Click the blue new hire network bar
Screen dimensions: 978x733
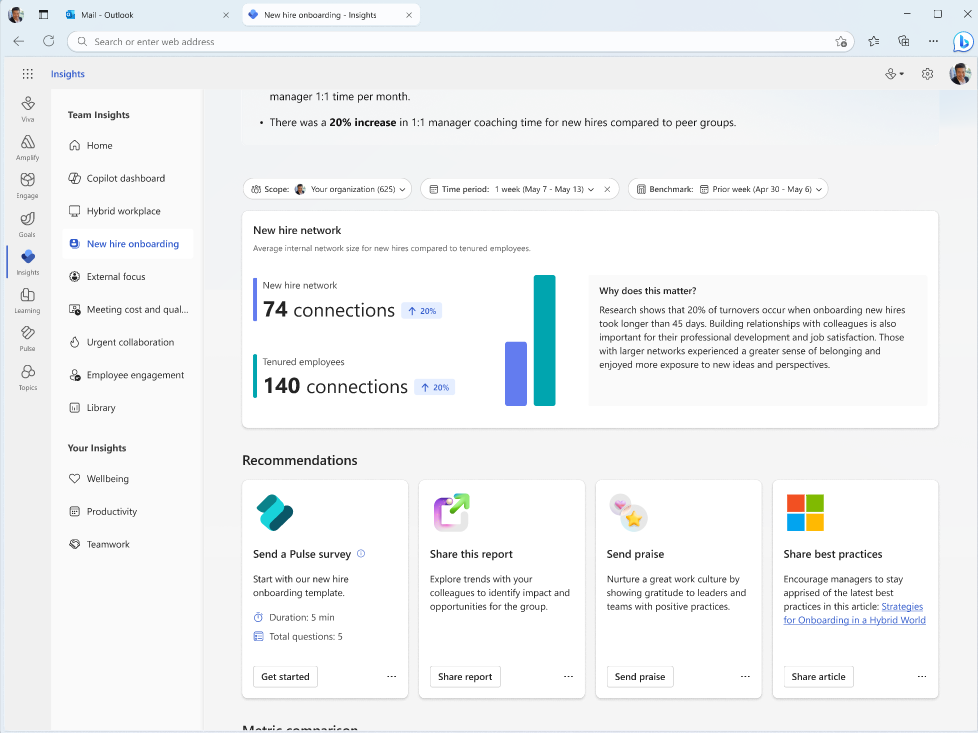[516, 374]
